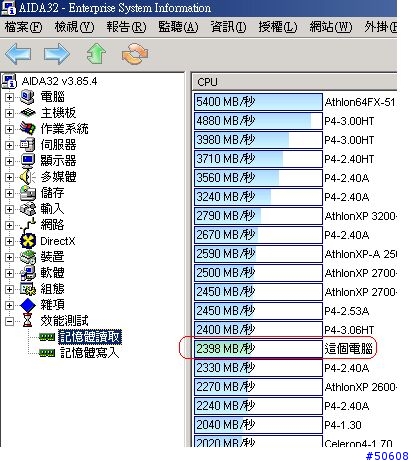Viewport: 411px width, 464px height.
Task: Open the 檢視(V) menu
Action: pos(75,27)
